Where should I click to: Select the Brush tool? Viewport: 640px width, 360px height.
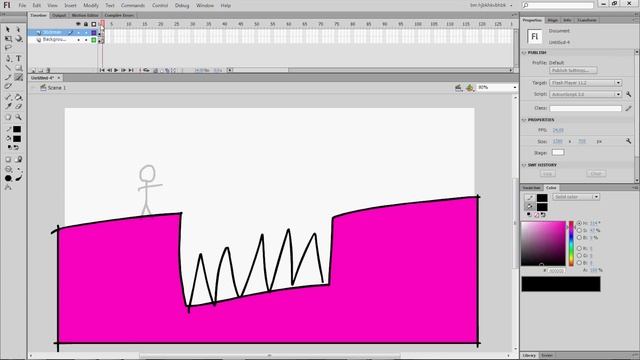pos(19,77)
